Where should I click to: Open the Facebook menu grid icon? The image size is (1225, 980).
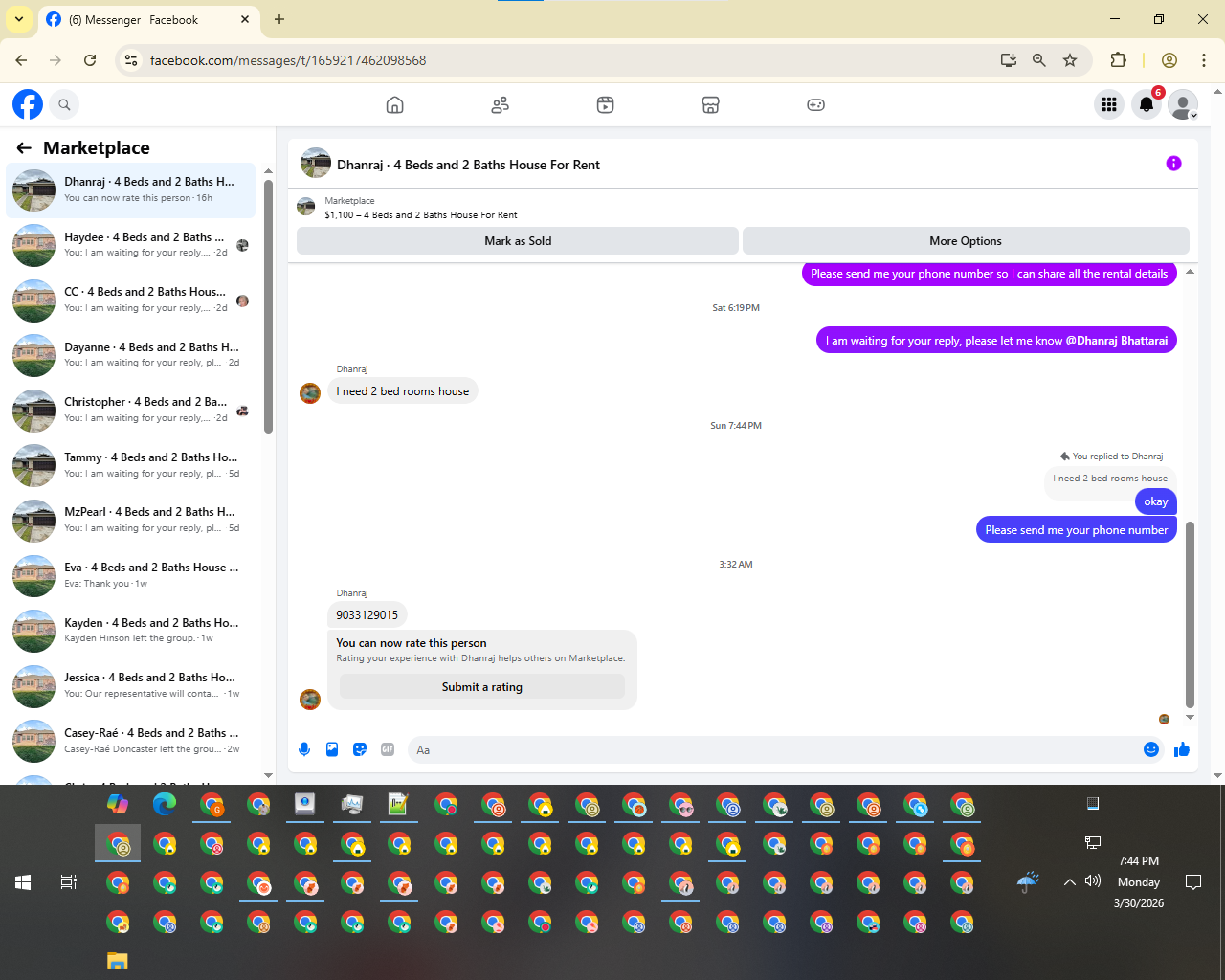coord(1109,104)
